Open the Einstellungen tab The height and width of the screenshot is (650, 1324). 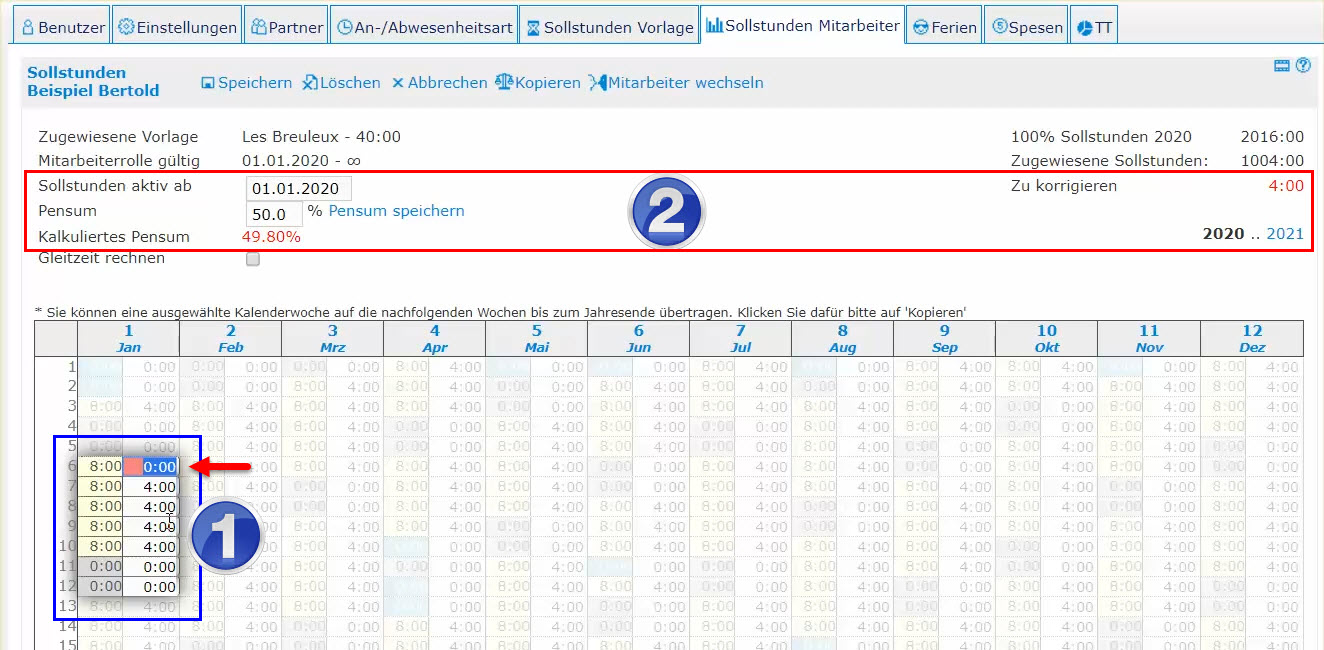click(177, 27)
